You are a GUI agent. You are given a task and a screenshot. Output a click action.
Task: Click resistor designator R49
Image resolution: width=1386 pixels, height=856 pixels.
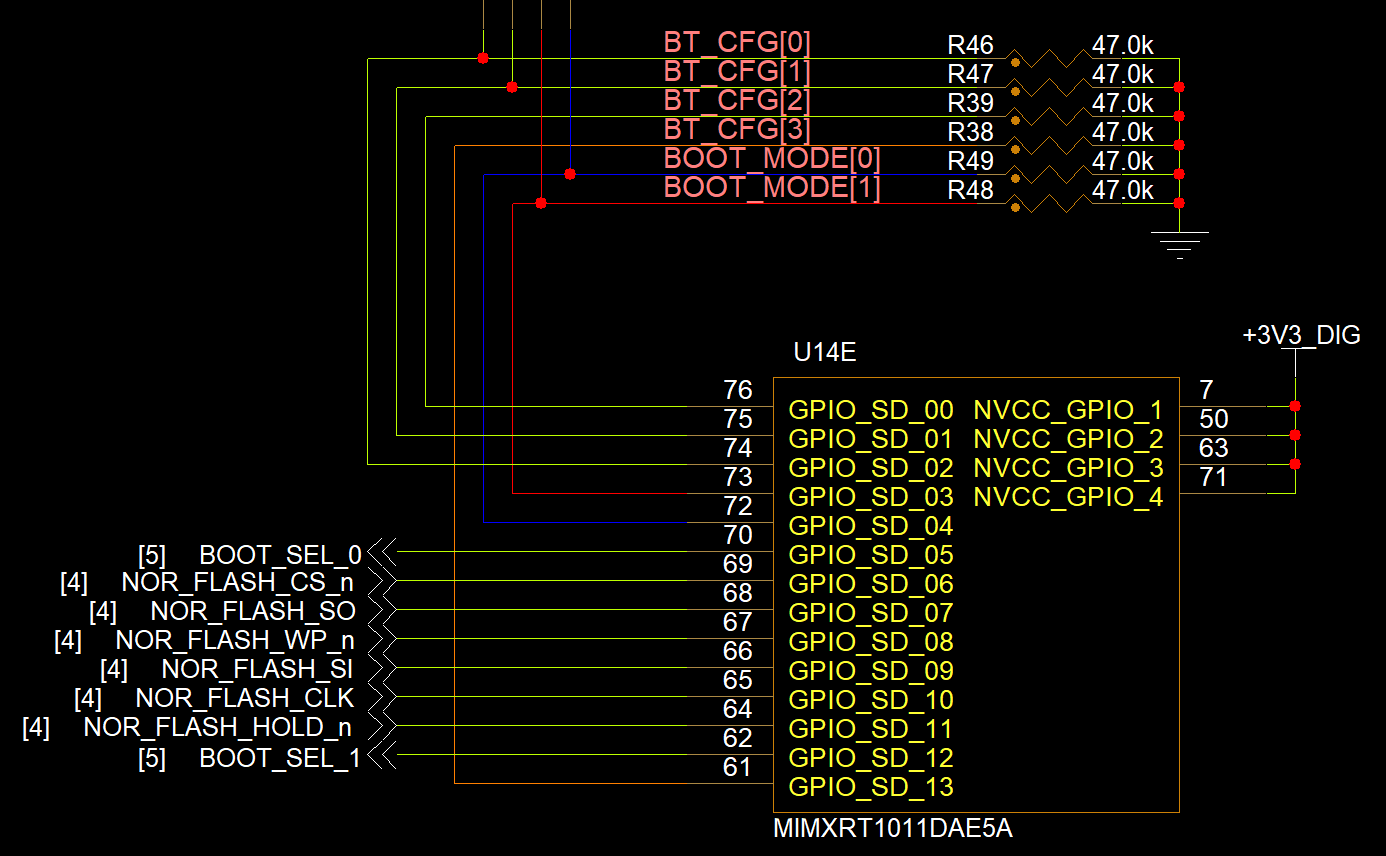pyautogui.click(x=970, y=161)
